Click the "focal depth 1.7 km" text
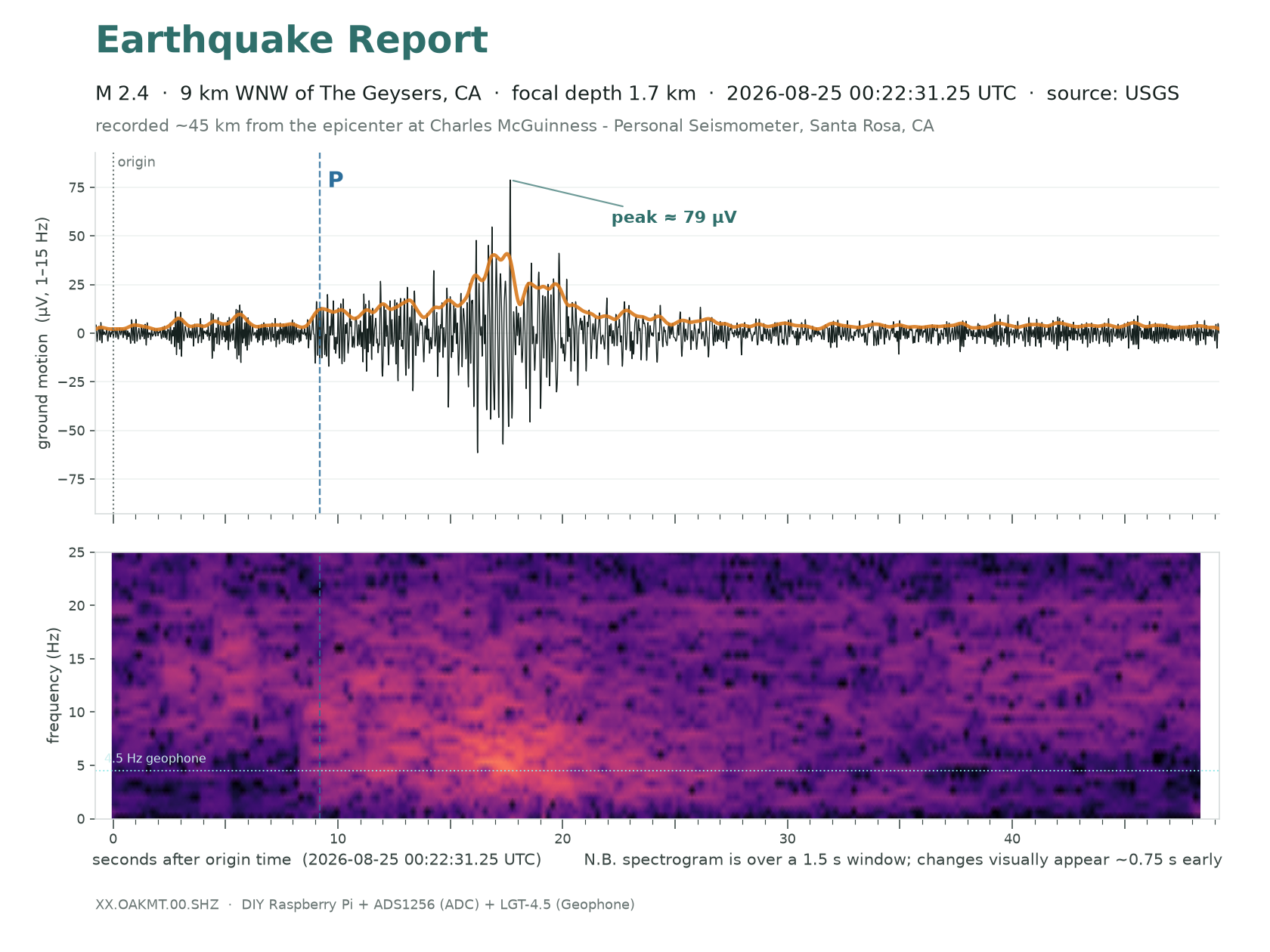This screenshot has height=952, width=1270. pos(603,94)
